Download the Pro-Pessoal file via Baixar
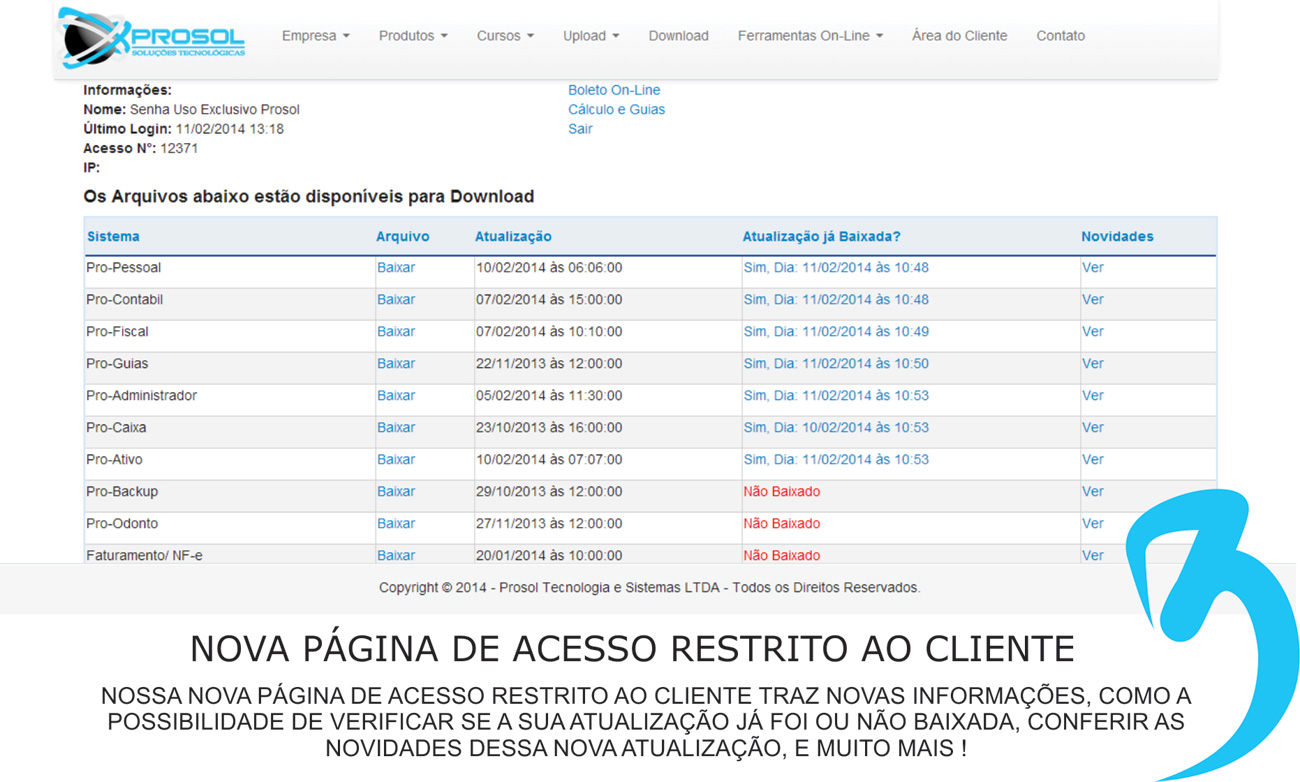This screenshot has height=782, width=1300. tap(396, 268)
